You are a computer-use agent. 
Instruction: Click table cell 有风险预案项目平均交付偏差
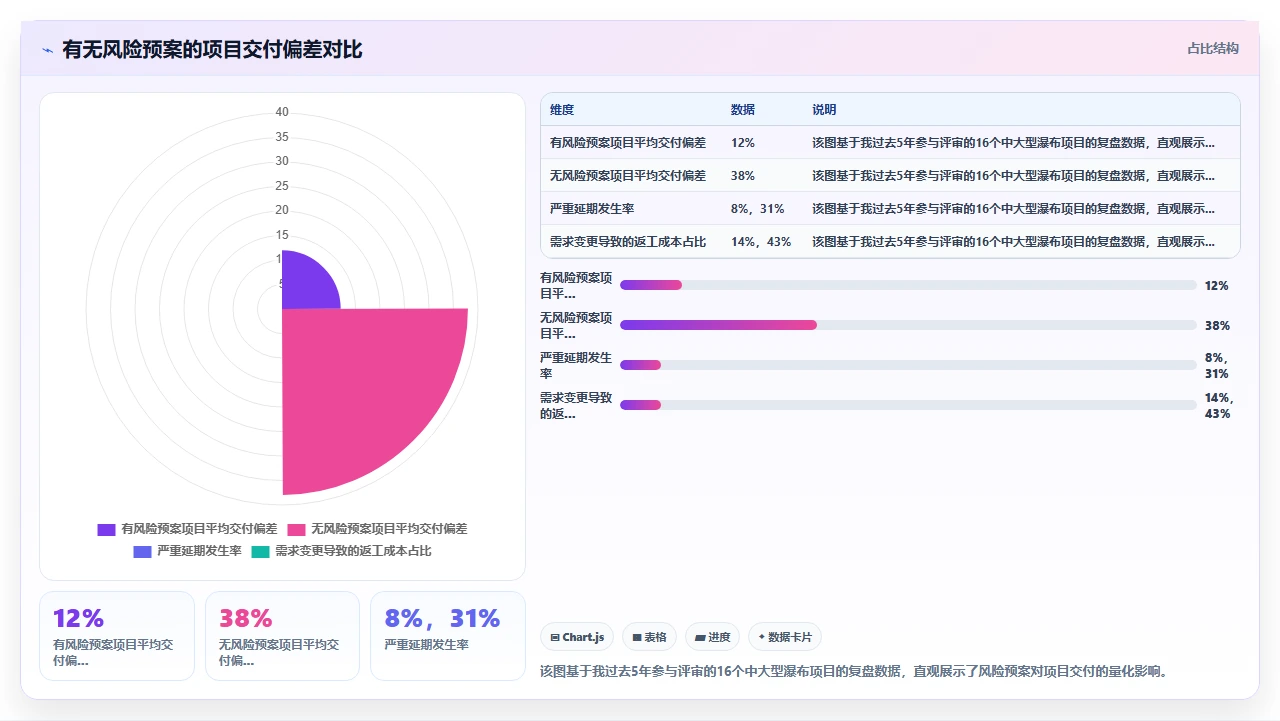(628, 143)
